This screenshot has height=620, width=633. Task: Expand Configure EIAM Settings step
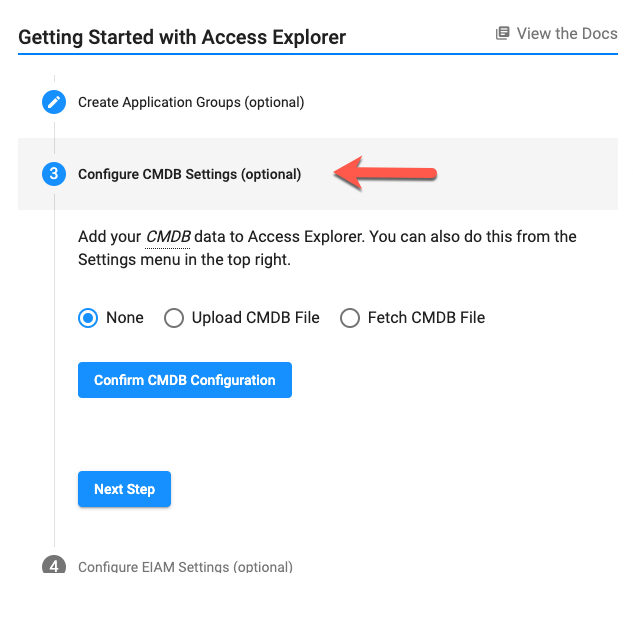click(185, 566)
